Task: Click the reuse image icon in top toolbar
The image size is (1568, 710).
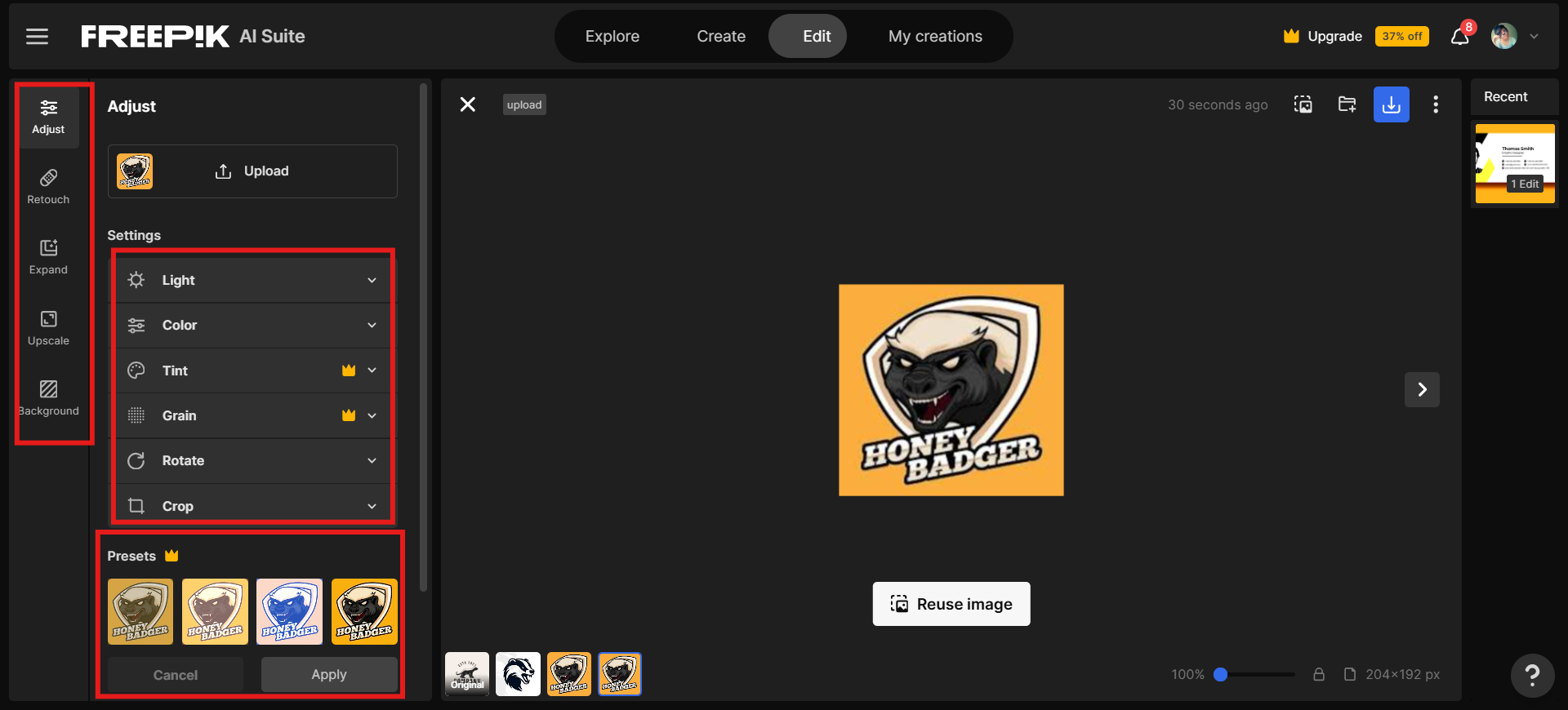Action: click(1303, 104)
